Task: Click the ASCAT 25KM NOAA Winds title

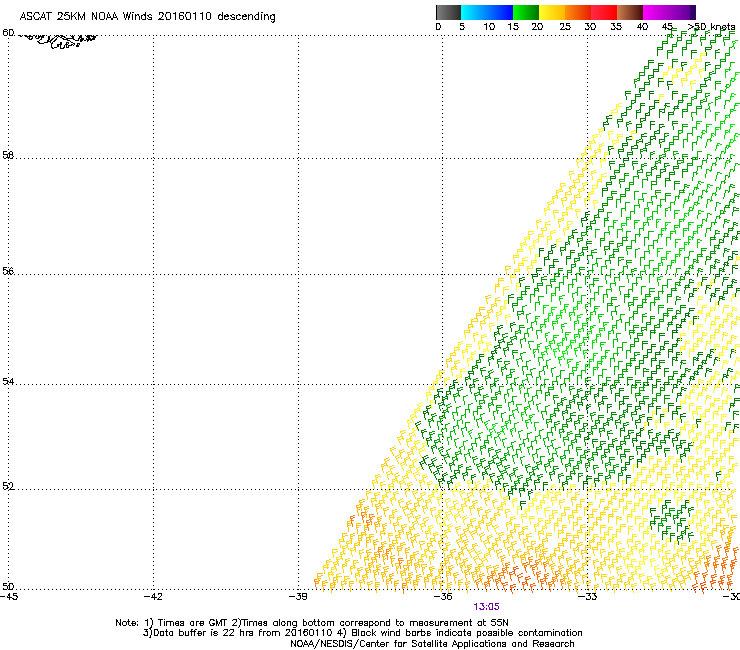Action: [x=147, y=16]
